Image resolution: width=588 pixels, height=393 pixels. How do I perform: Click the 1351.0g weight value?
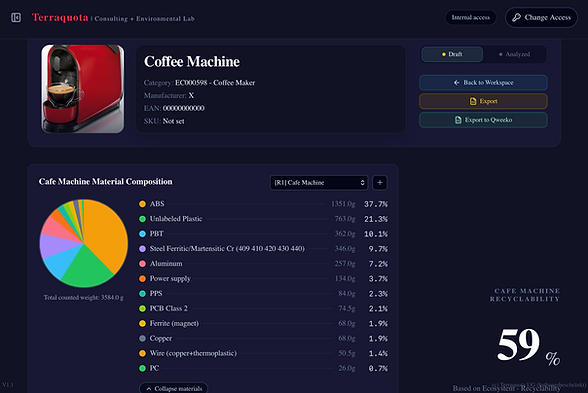tap(343, 204)
